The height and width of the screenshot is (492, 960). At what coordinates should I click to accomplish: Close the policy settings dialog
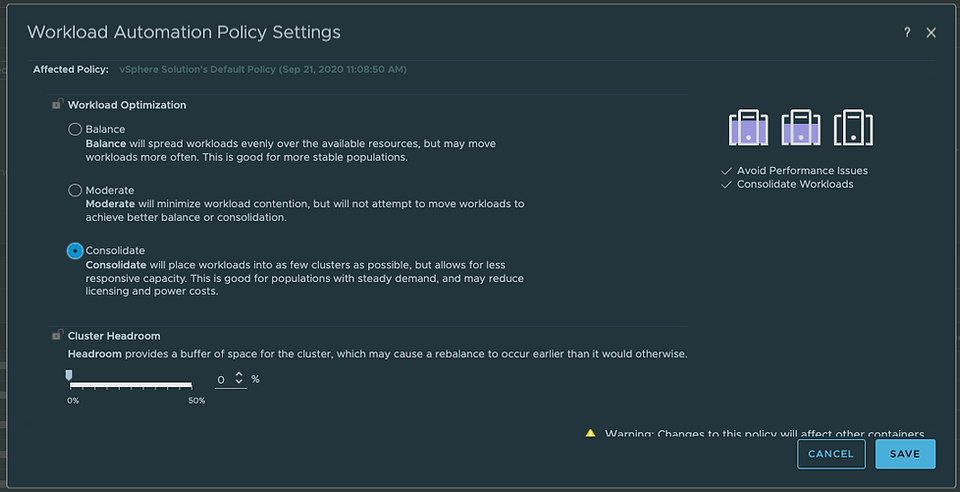931,32
